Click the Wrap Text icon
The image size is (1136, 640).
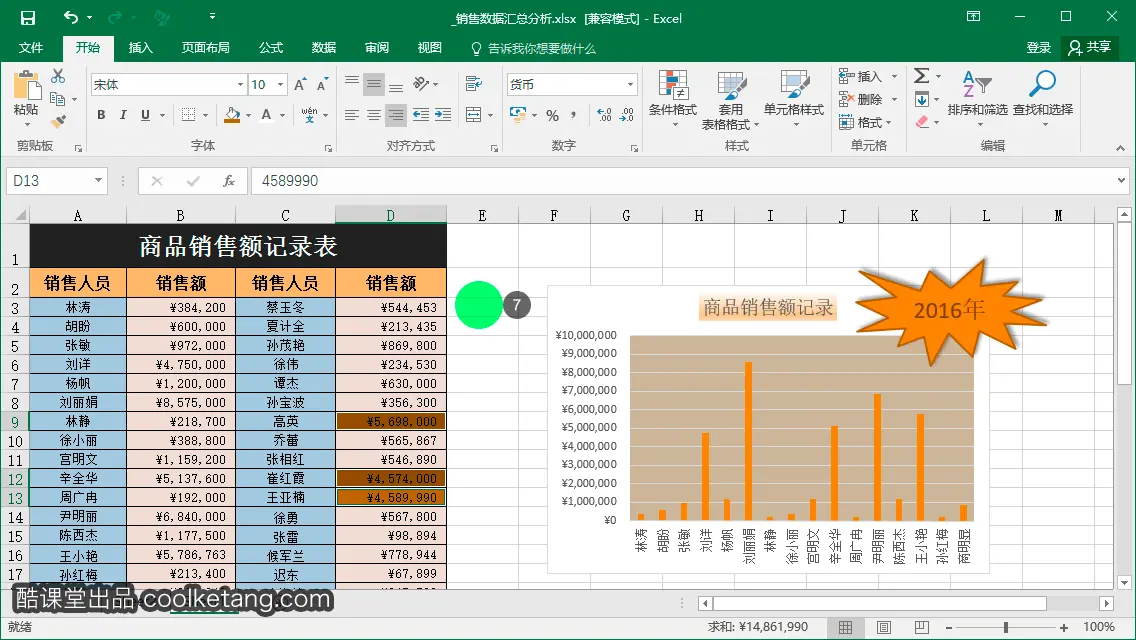click(474, 83)
